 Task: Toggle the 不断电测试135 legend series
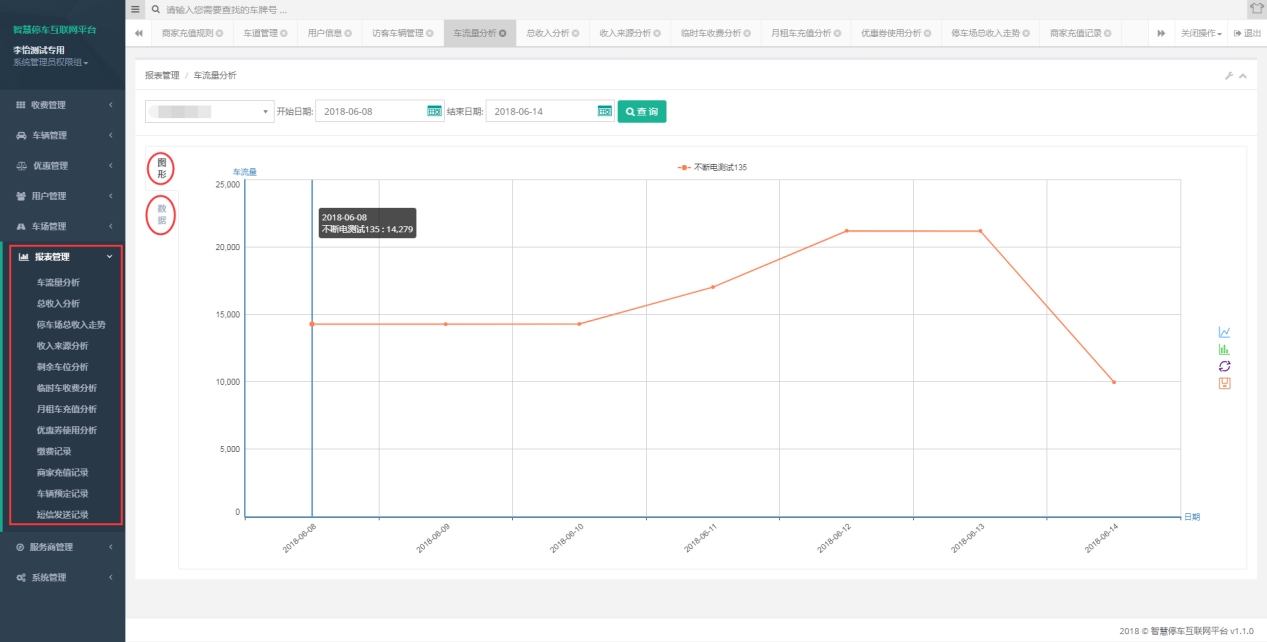(712, 167)
